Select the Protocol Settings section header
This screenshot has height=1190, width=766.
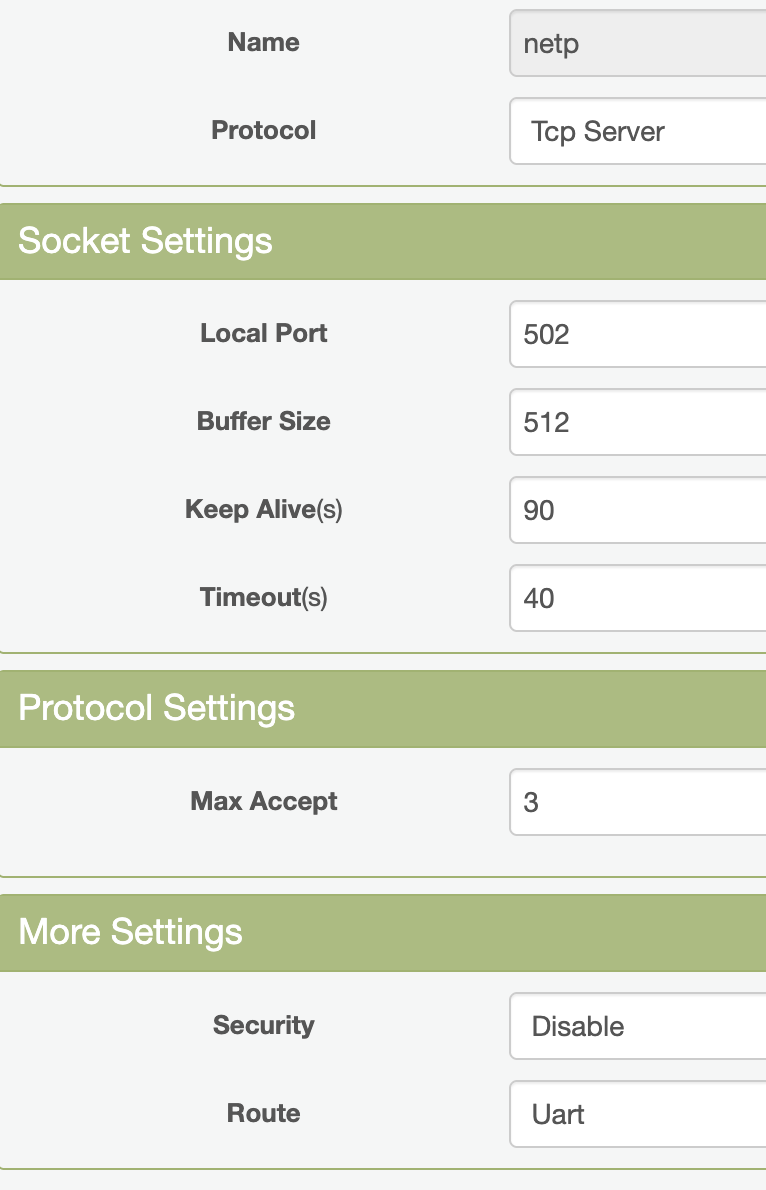157,708
